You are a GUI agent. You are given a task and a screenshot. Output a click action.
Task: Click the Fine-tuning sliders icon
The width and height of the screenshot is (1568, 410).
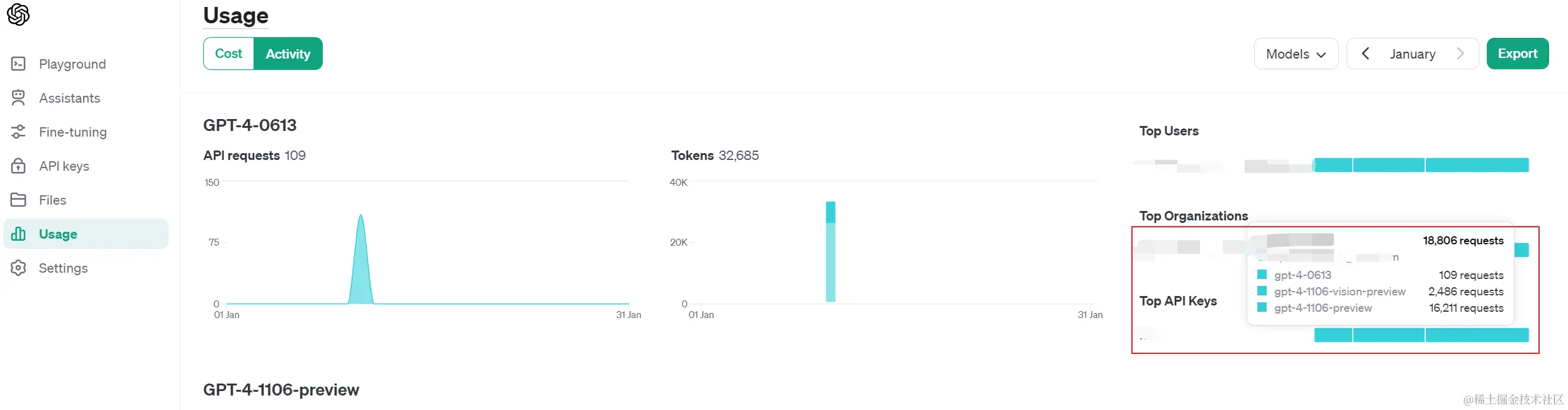[x=19, y=132]
